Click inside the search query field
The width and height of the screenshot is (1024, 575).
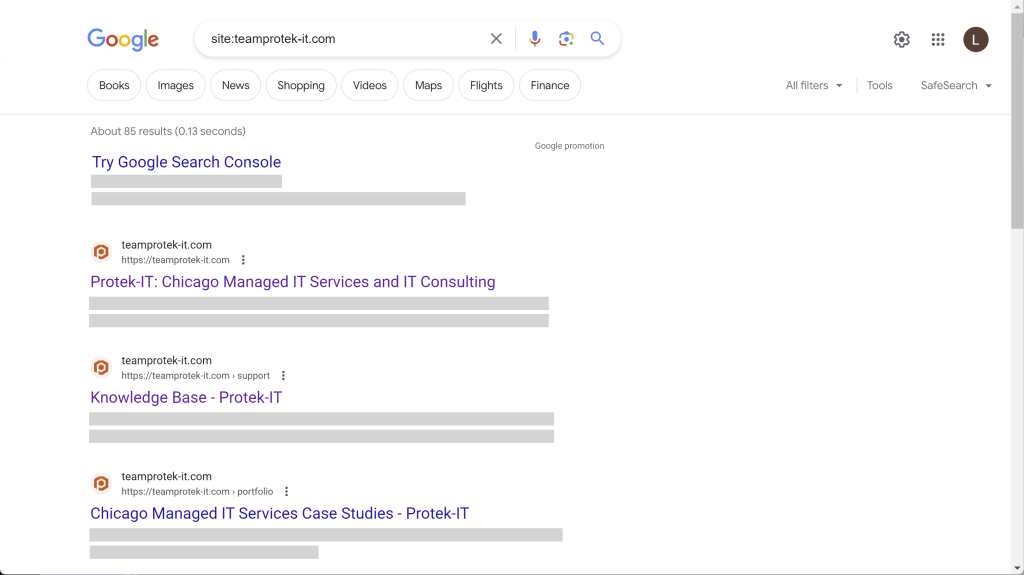pos(343,39)
